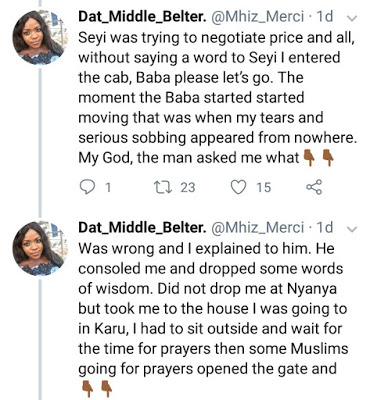Open first tweet text about negotiating price
The width and height of the screenshot is (370, 400).
(217, 98)
